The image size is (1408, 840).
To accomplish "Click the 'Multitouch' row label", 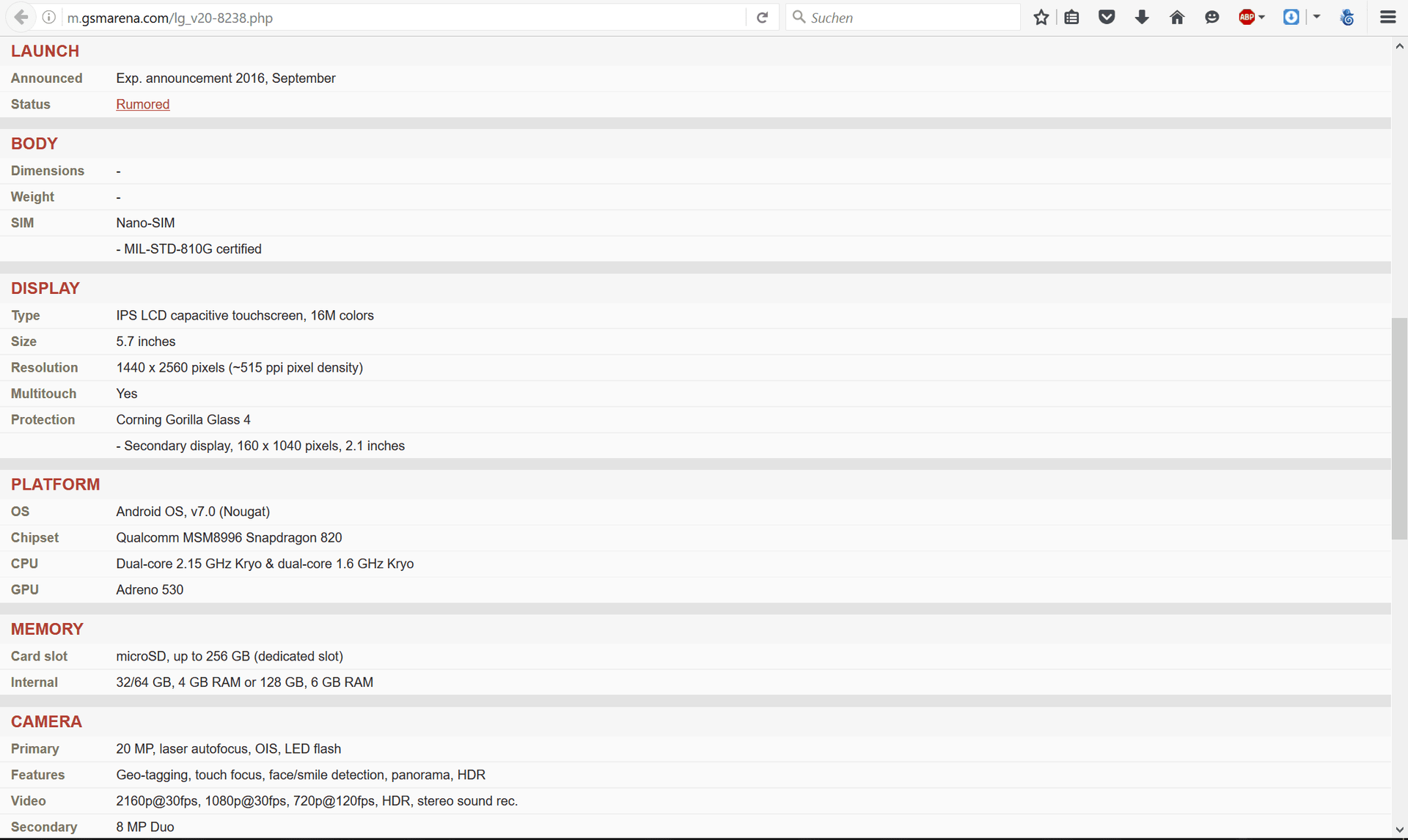I will [x=43, y=394].
